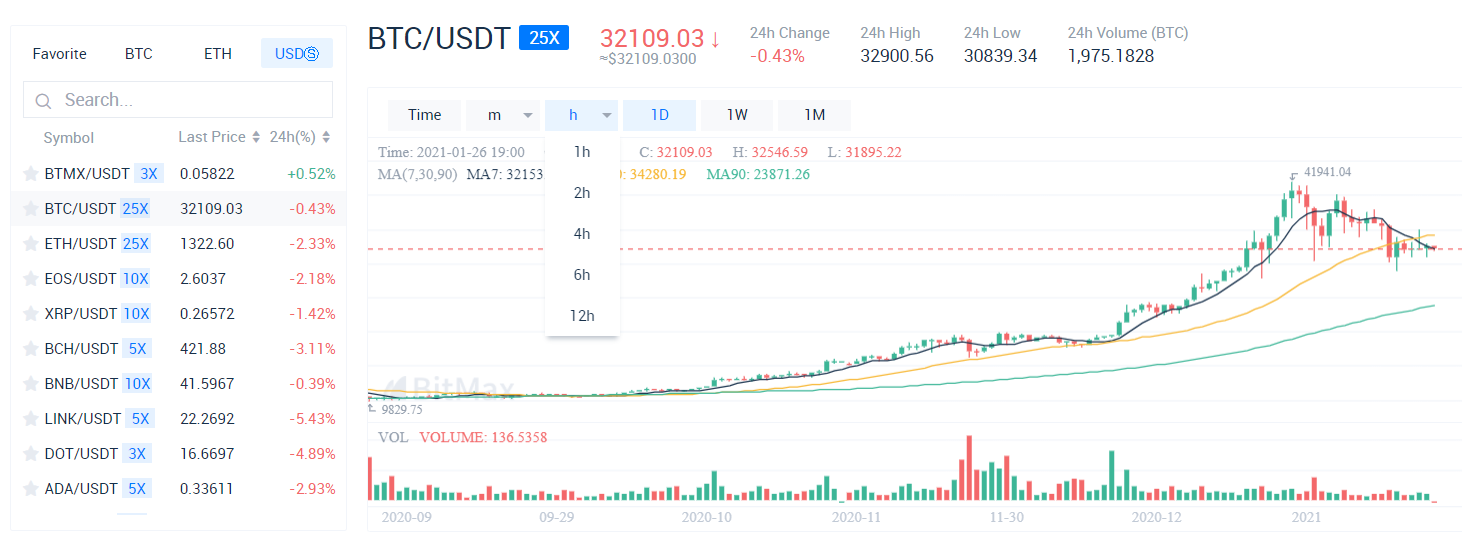This screenshot has height=534, width=1462.
Task: Switch to the BTC market tab
Action: (139, 54)
